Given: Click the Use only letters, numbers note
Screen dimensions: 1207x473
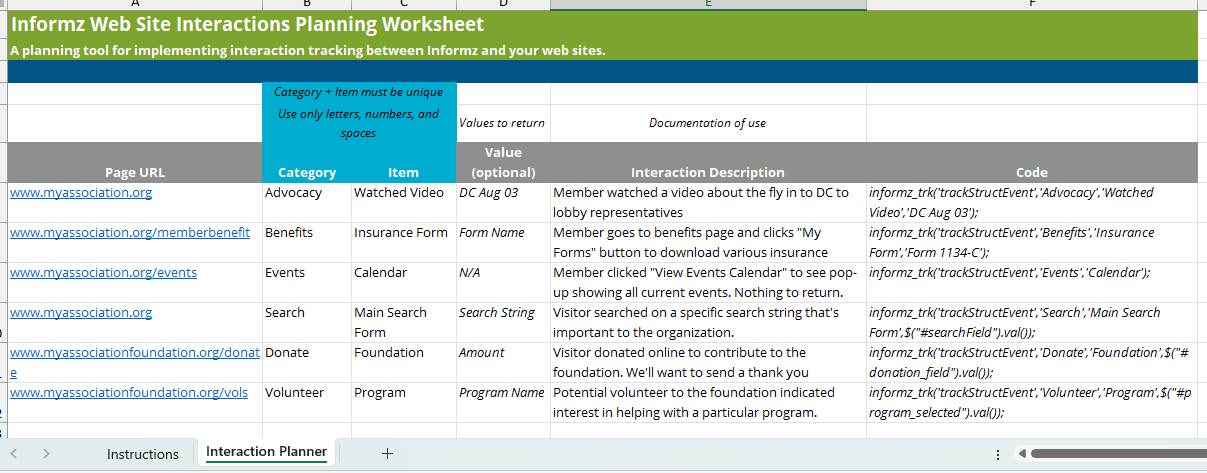Looking at the screenshot, I should (359, 123).
